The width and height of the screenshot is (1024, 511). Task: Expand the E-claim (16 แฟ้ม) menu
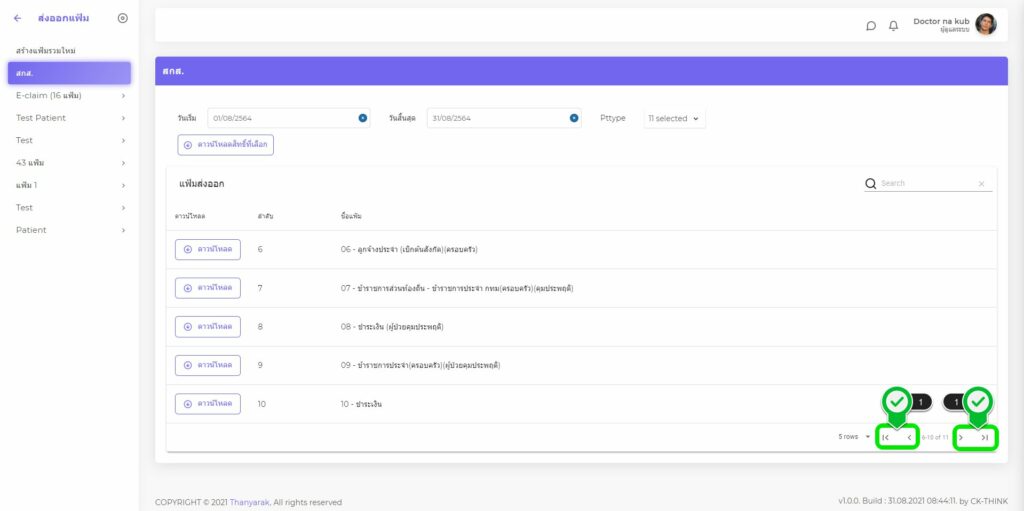pos(68,96)
